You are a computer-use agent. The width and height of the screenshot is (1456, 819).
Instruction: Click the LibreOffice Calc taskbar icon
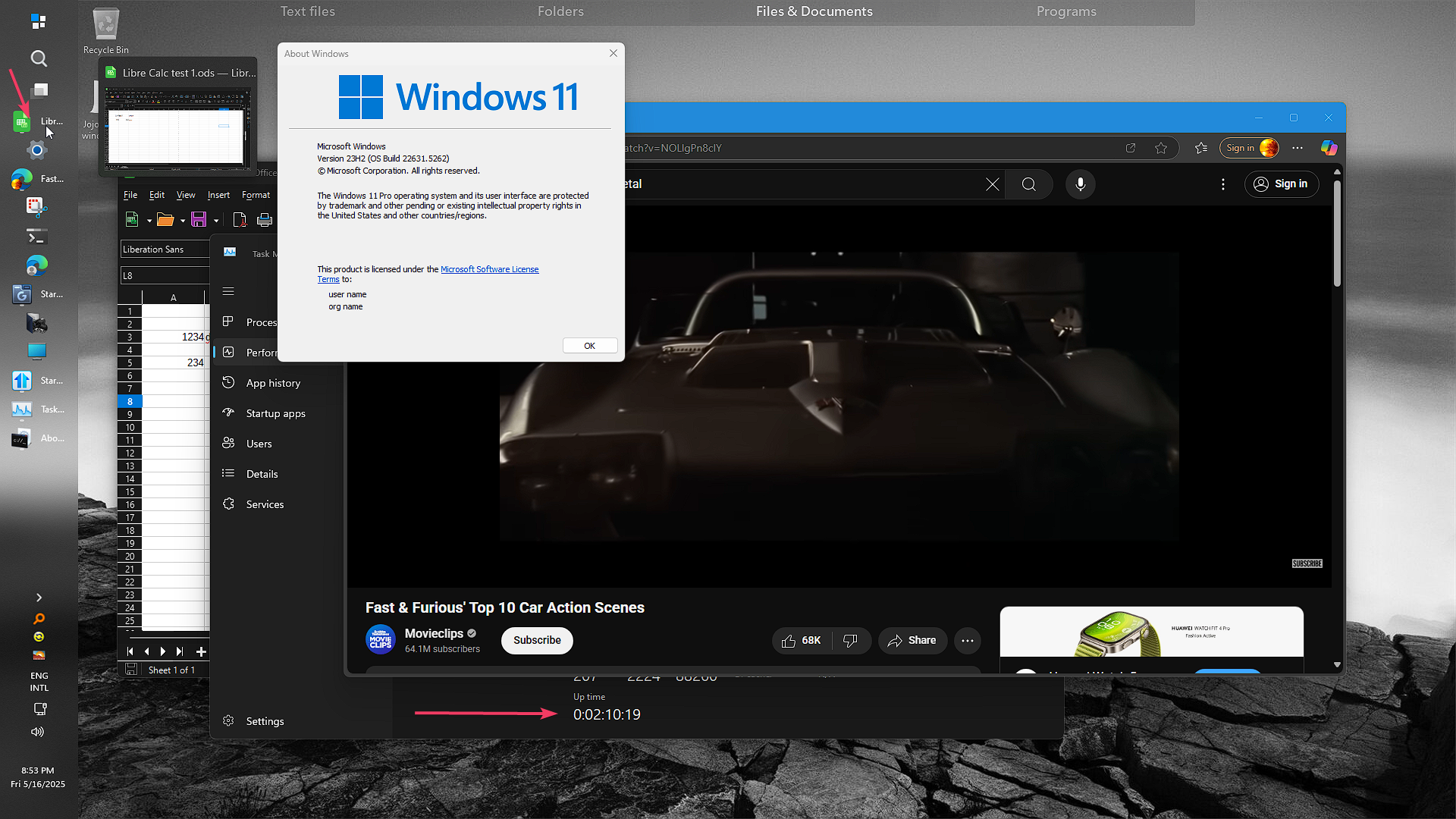click(x=22, y=121)
